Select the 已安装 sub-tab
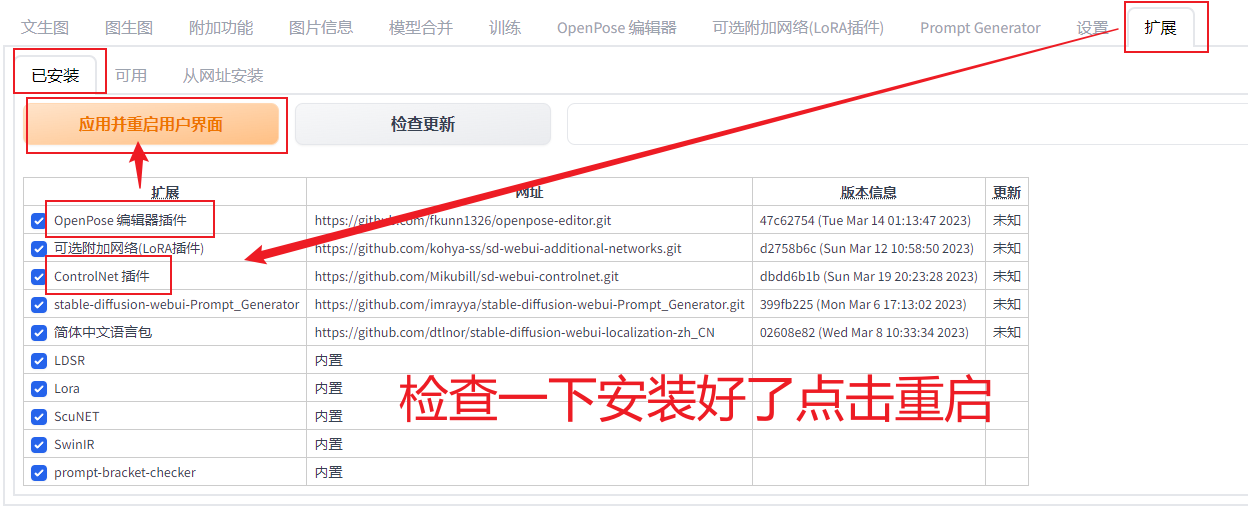 pos(55,75)
